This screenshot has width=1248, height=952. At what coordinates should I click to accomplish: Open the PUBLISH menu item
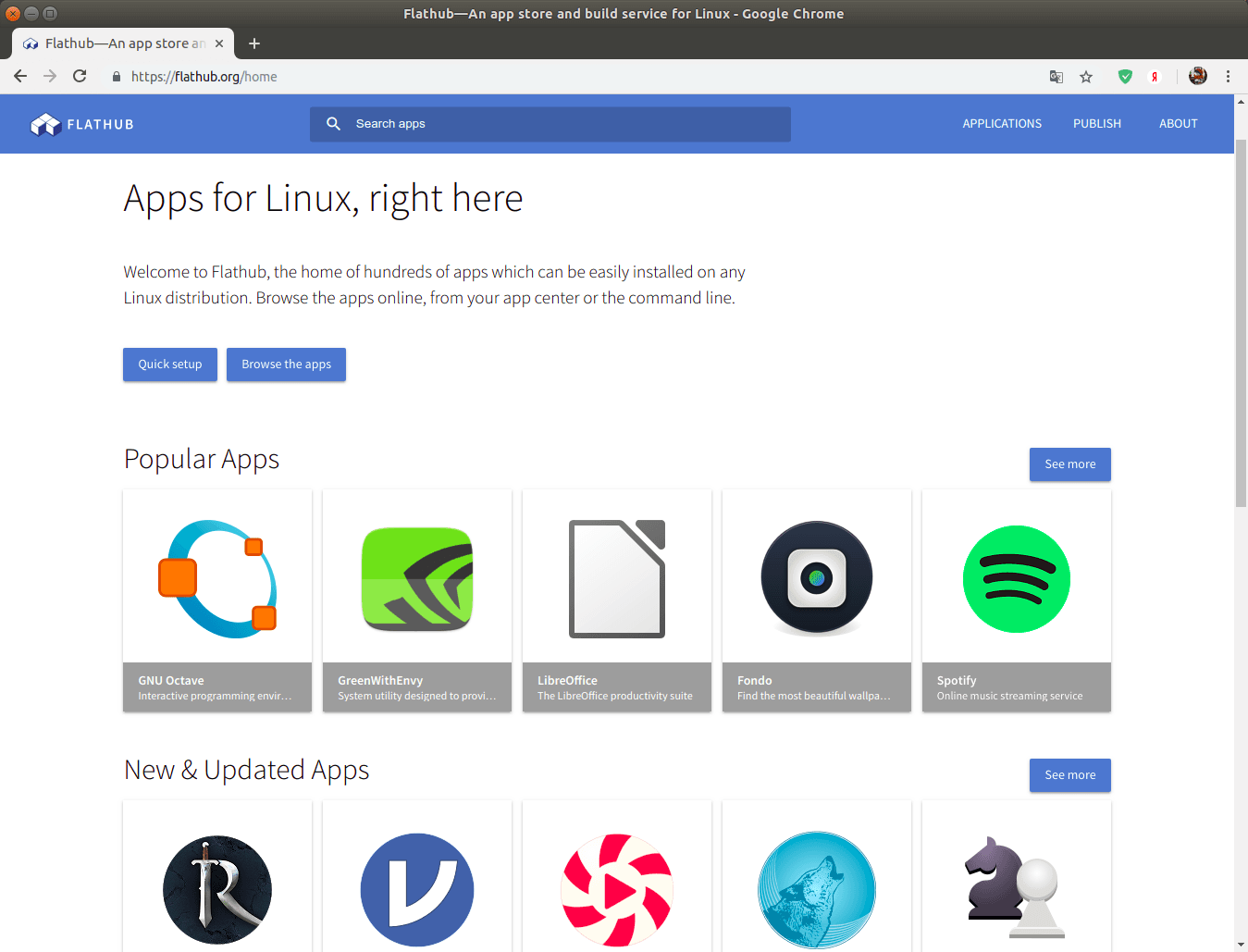[1097, 123]
